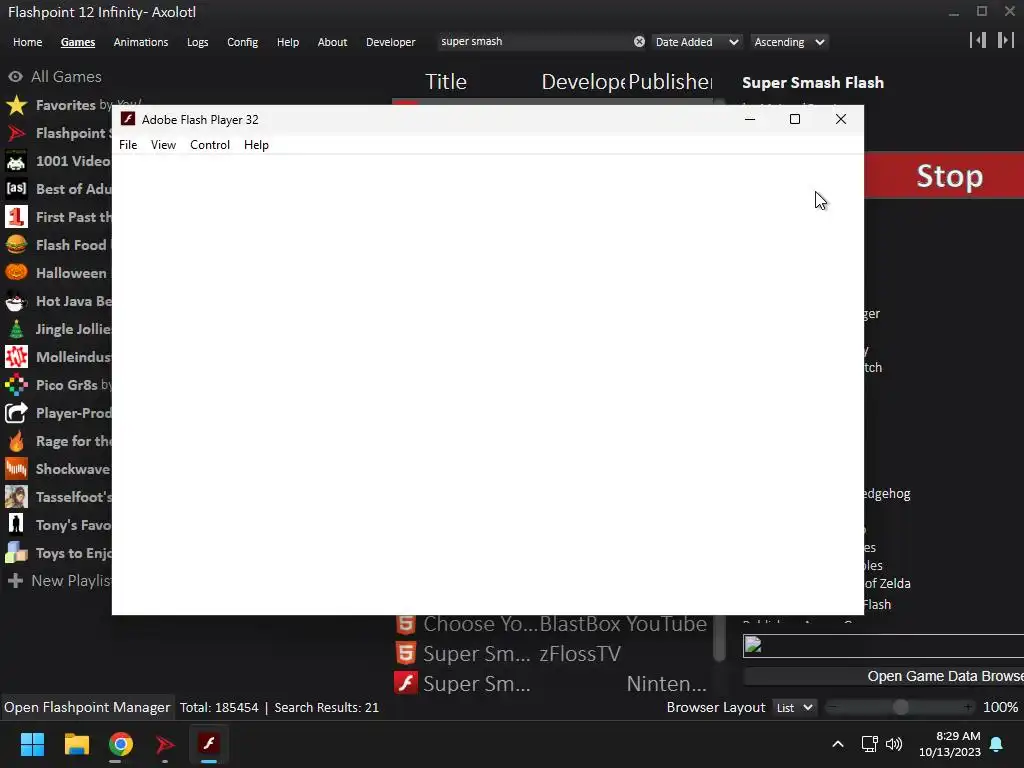The height and width of the screenshot is (768, 1024).
Task: Click the game screenshot thumbnail in sidebar
Action: click(884, 646)
